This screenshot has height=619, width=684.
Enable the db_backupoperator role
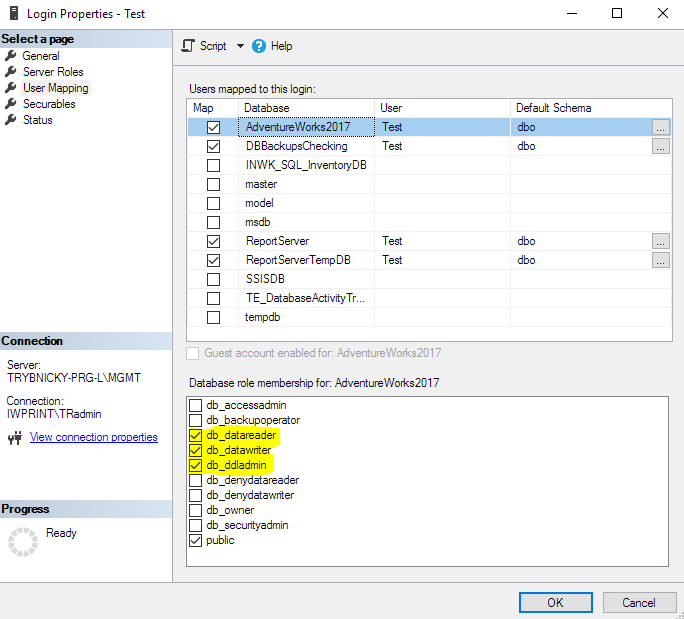click(x=195, y=421)
